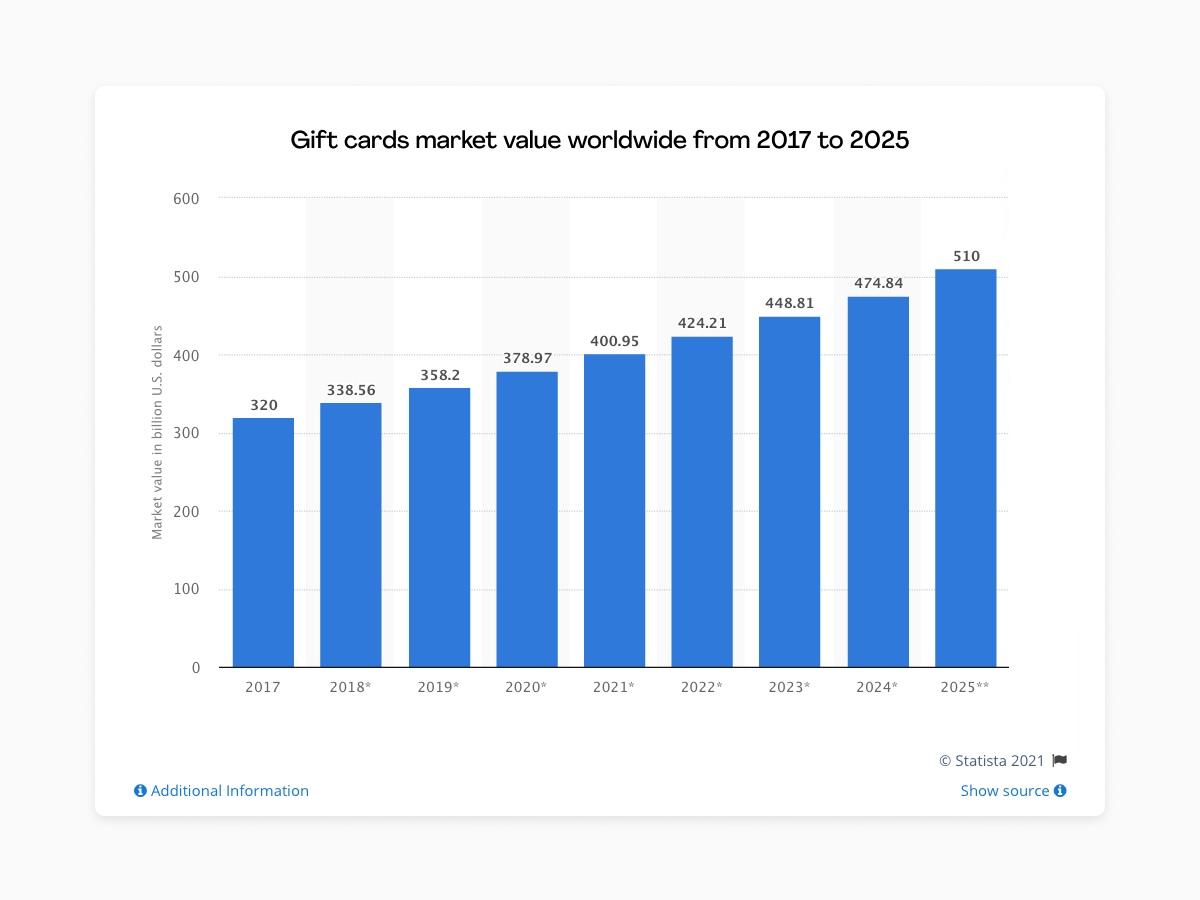
Task: Click the 474.84 data label
Action: (x=878, y=284)
